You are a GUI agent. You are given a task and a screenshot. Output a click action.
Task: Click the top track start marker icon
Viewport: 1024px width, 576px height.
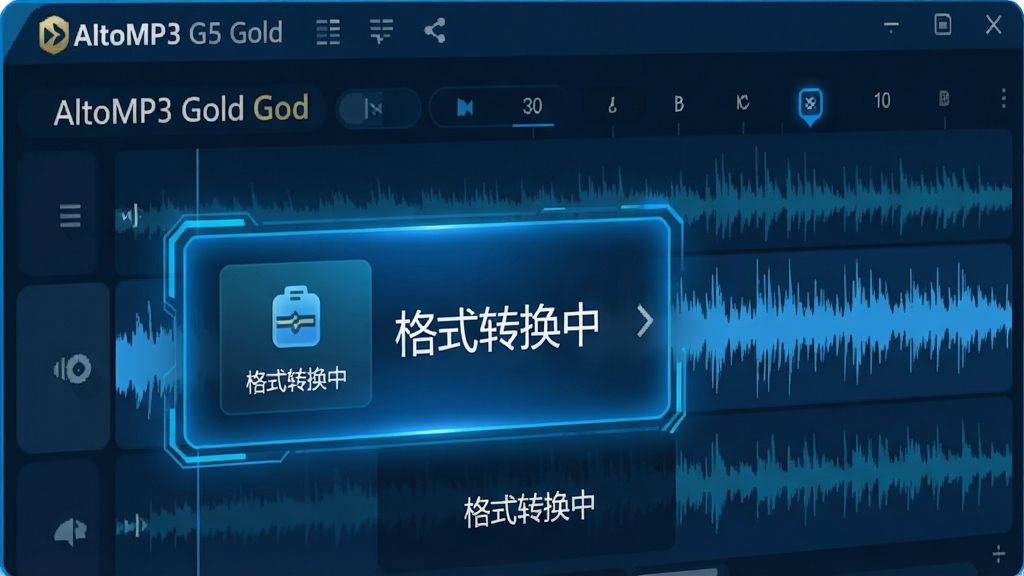click(130, 216)
